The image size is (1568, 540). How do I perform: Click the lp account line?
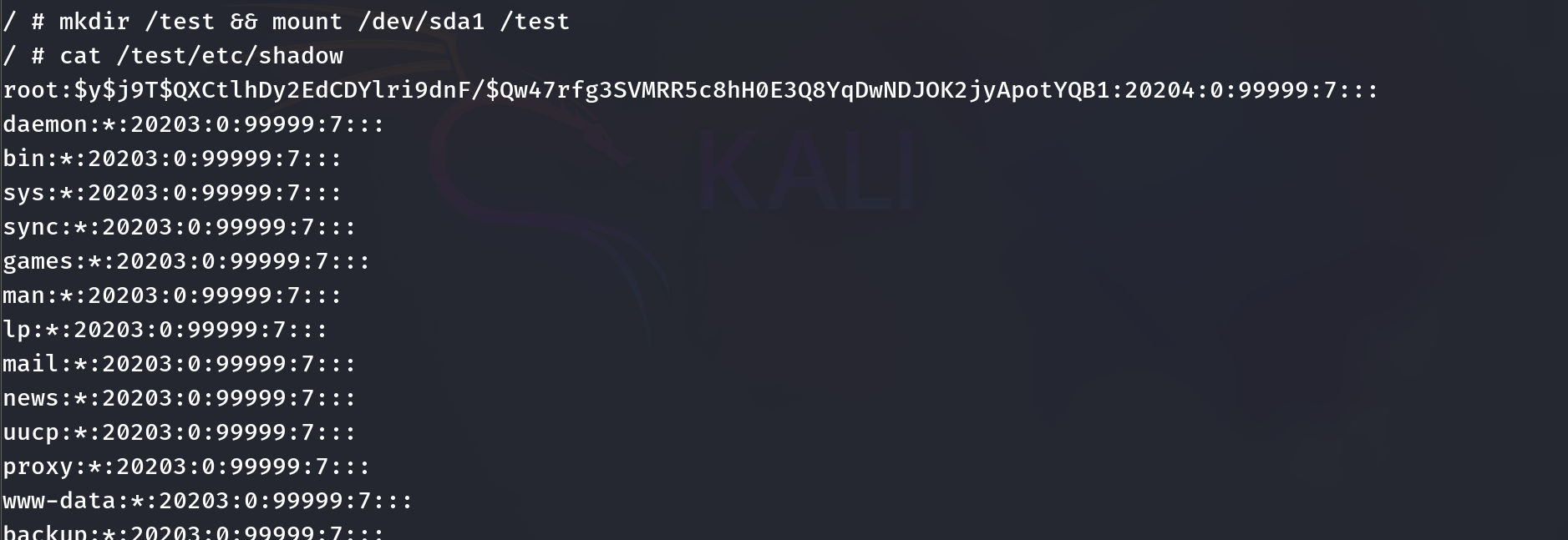click(x=165, y=330)
